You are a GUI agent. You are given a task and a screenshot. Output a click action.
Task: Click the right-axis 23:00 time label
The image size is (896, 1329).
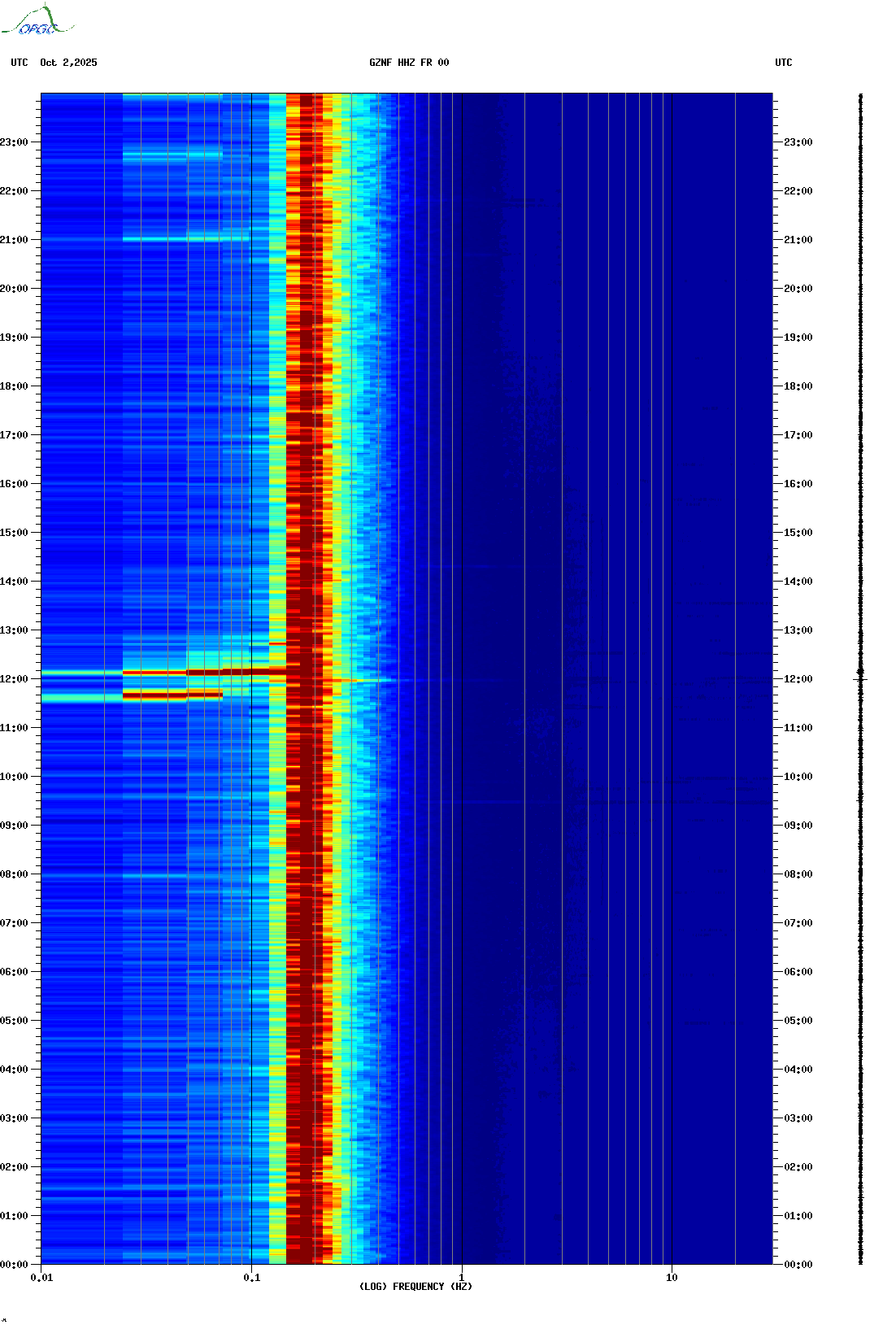798,142
